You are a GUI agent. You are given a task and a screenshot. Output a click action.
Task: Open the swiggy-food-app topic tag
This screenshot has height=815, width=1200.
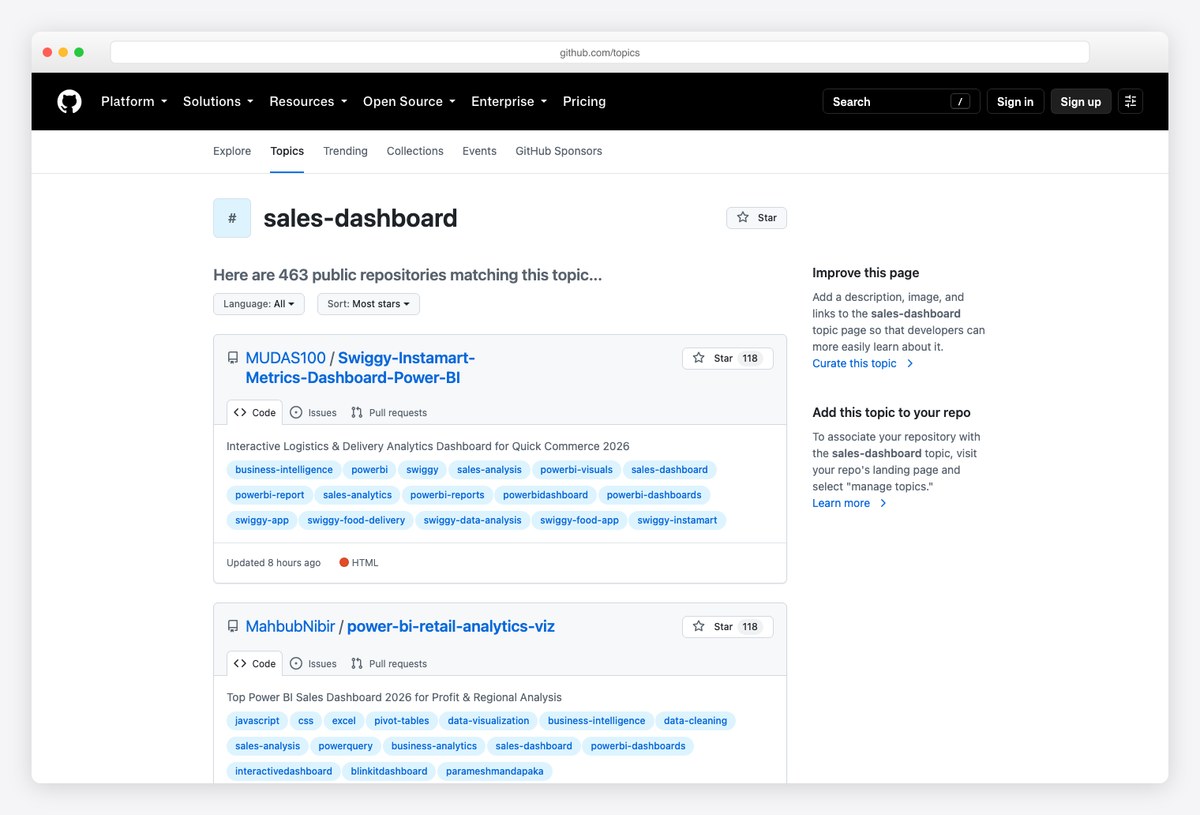click(x=579, y=520)
